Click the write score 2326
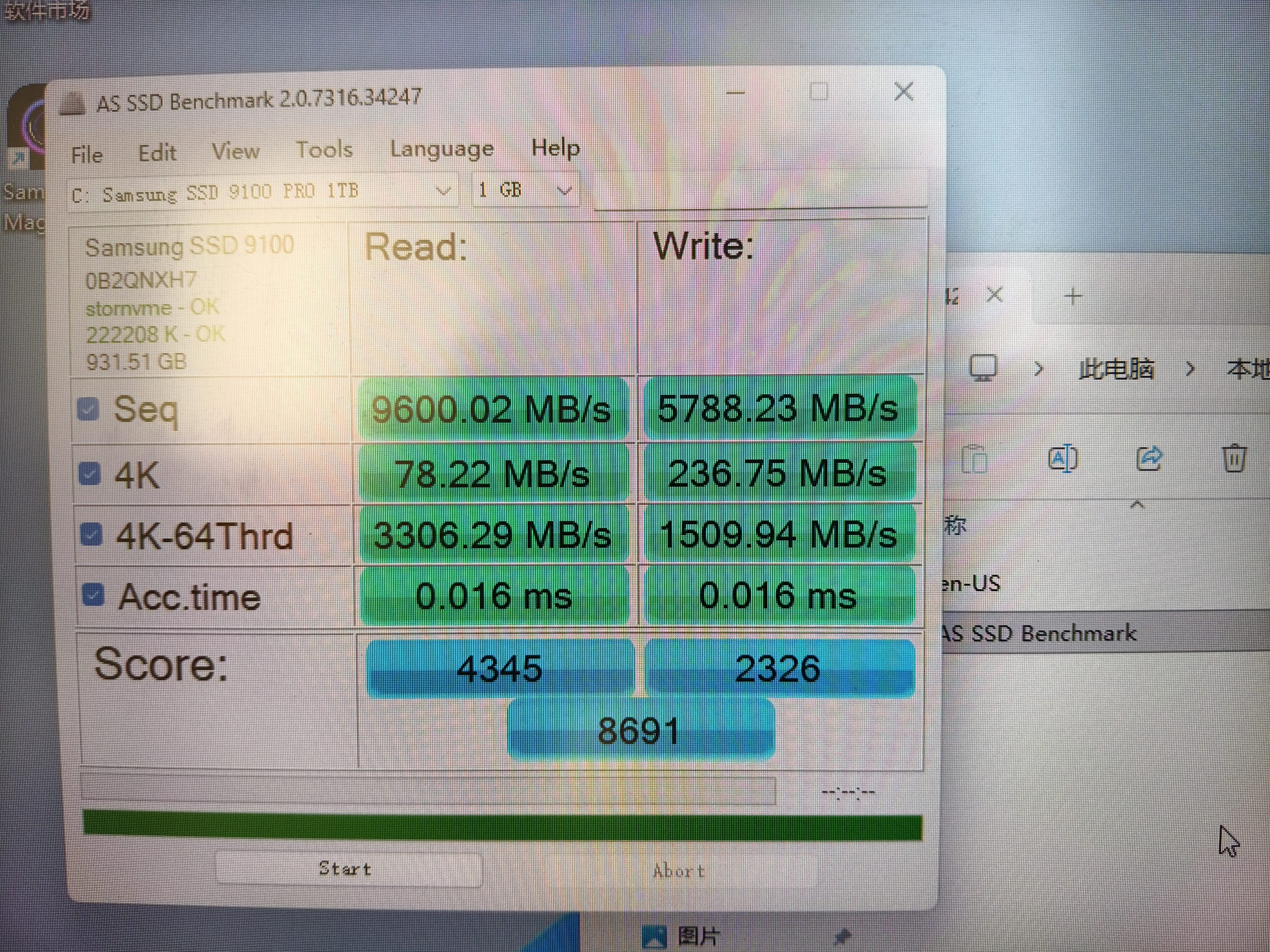The image size is (1270, 952). point(779,668)
